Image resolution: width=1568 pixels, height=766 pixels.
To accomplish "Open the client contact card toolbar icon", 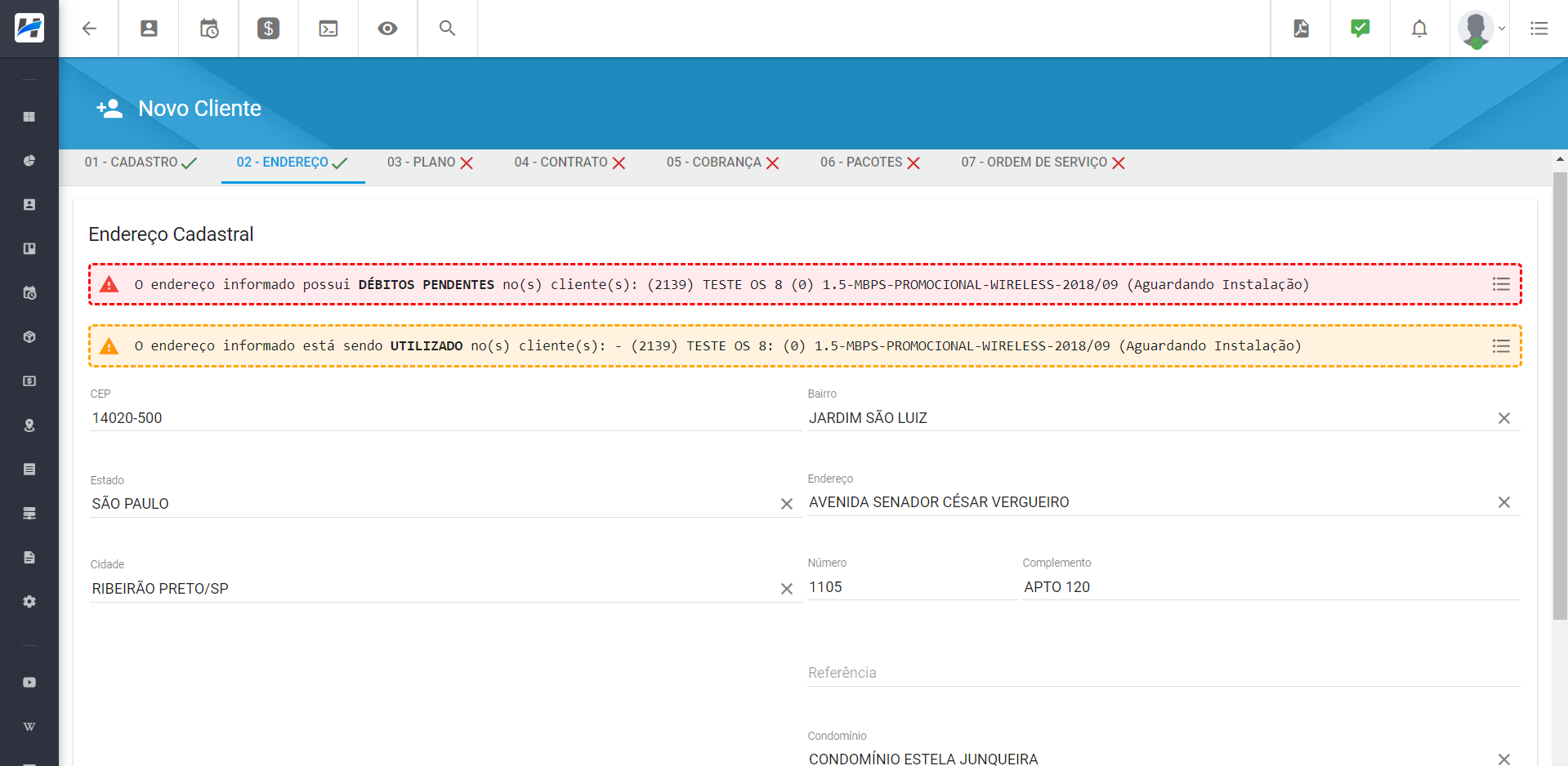I will click(149, 29).
